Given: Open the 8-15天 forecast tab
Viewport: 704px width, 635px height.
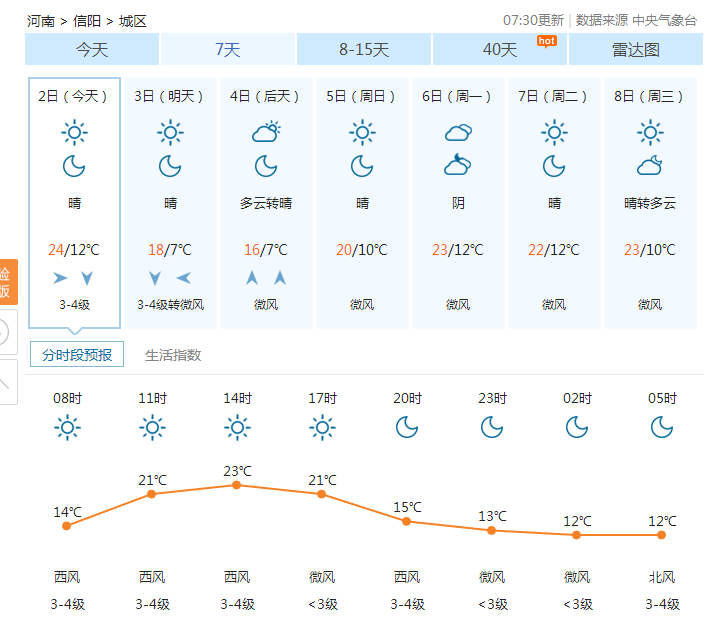Looking at the screenshot, I should (364, 49).
